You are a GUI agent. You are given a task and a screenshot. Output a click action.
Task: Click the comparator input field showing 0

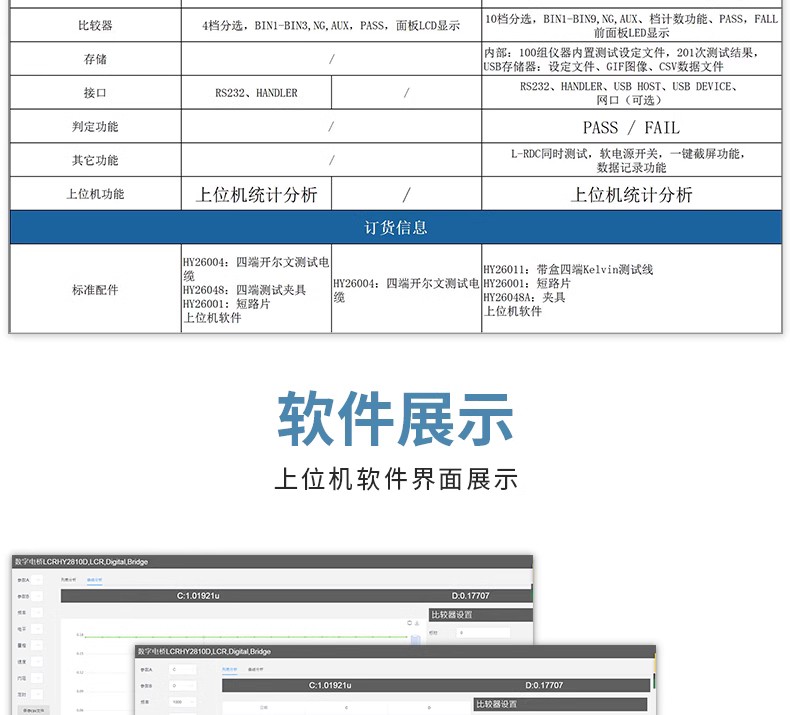tap(483, 633)
